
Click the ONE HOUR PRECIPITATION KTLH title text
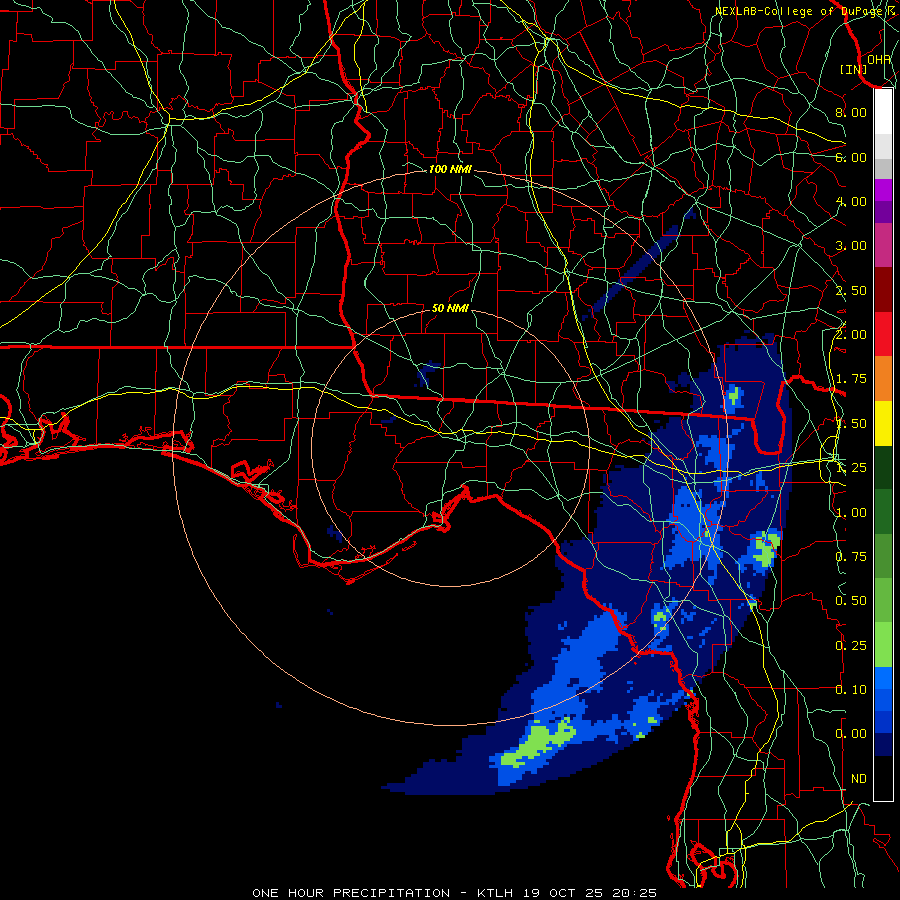(454, 893)
